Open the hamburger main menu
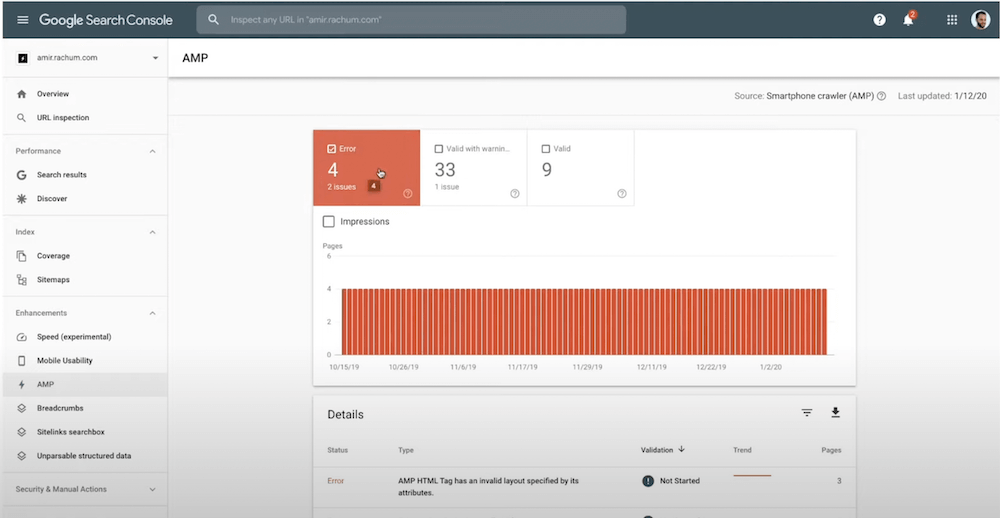The width and height of the screenshot is (1000, 518). 23,20
